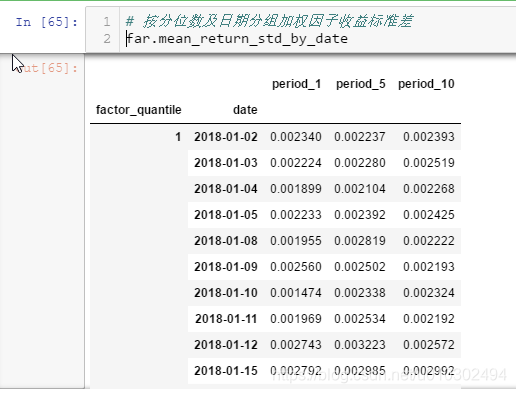Click the Out[65] output prompt area
Viewport: 516px width, 393px height.
click(47, 68)
